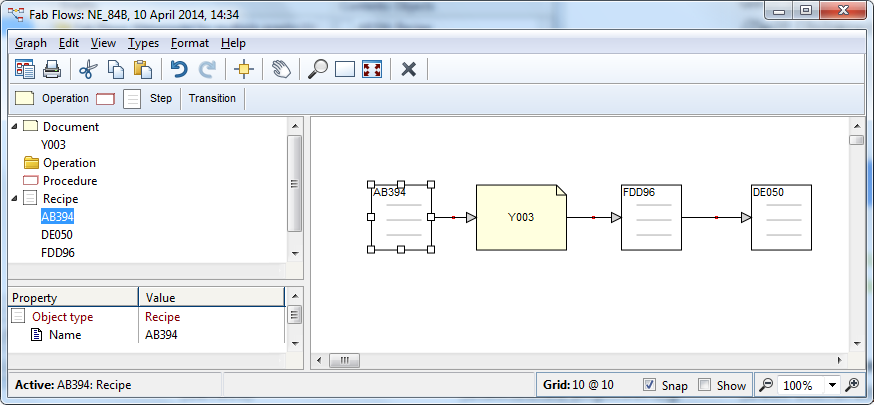Disable the Snap checkbox

[x=649, y=385]
